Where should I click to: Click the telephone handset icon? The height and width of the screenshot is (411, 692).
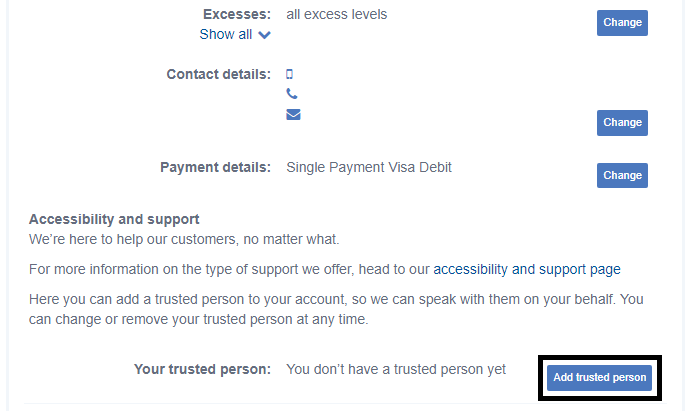click(x=292, y=94)
